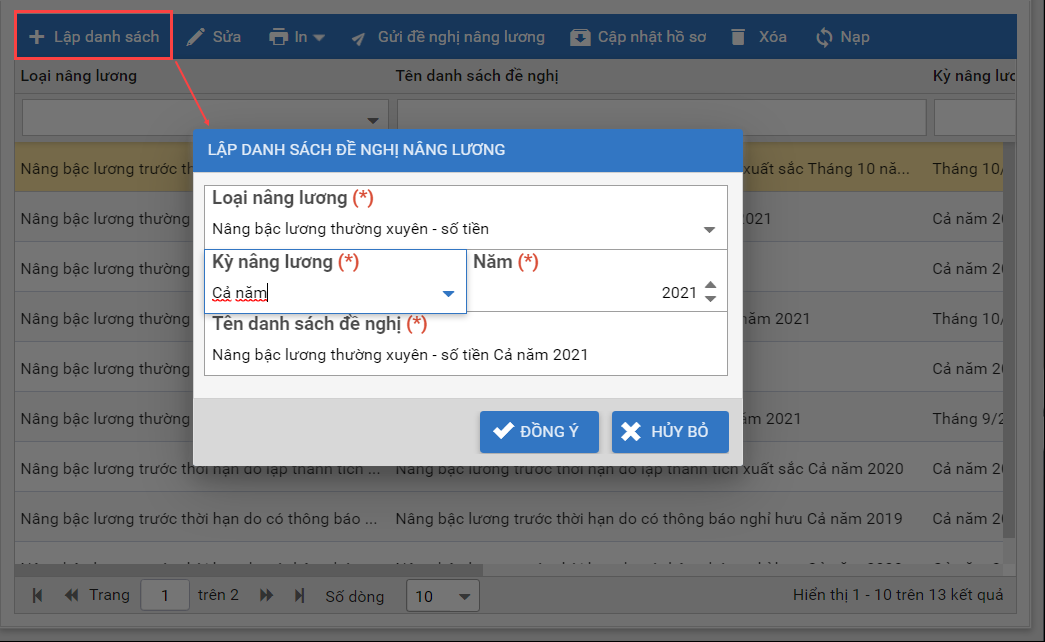Image resolution: width=1045 pixels, height=642 pixels.
Task: Go to the first page icon
Action: click(38, 596)
